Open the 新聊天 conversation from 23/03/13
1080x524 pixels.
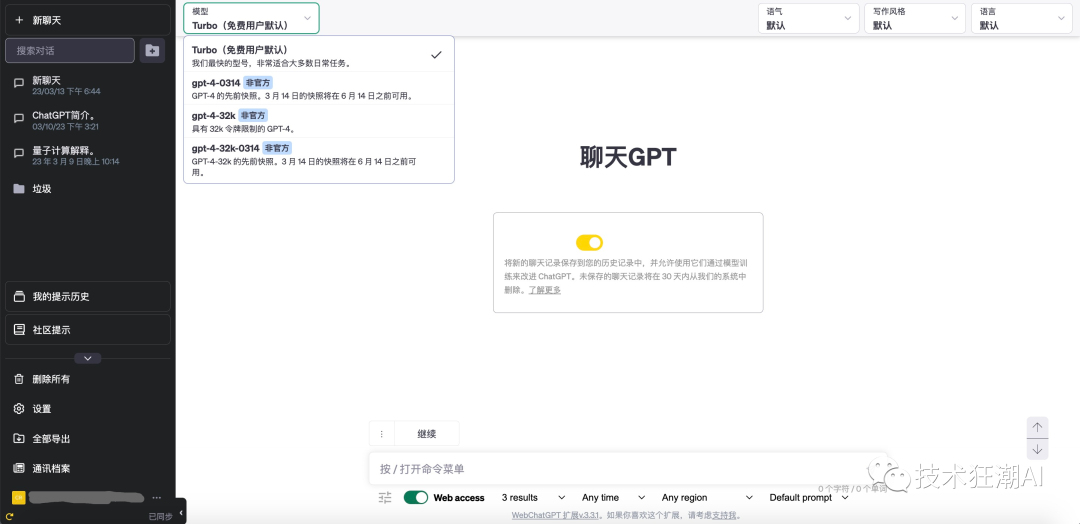pos(87,85)
